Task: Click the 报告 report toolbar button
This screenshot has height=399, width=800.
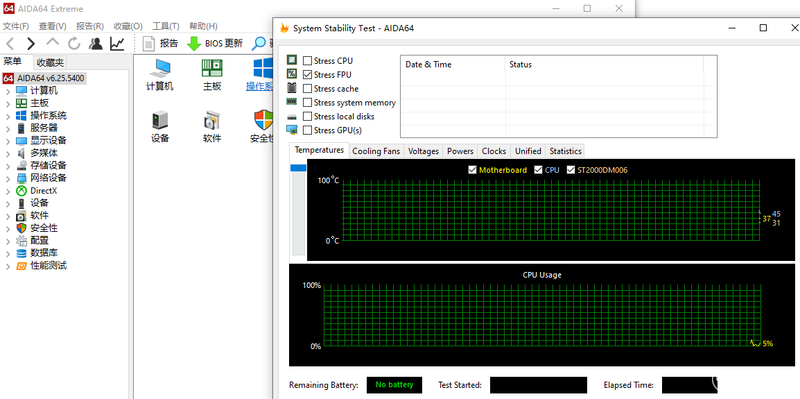Action: pos(160,44)
